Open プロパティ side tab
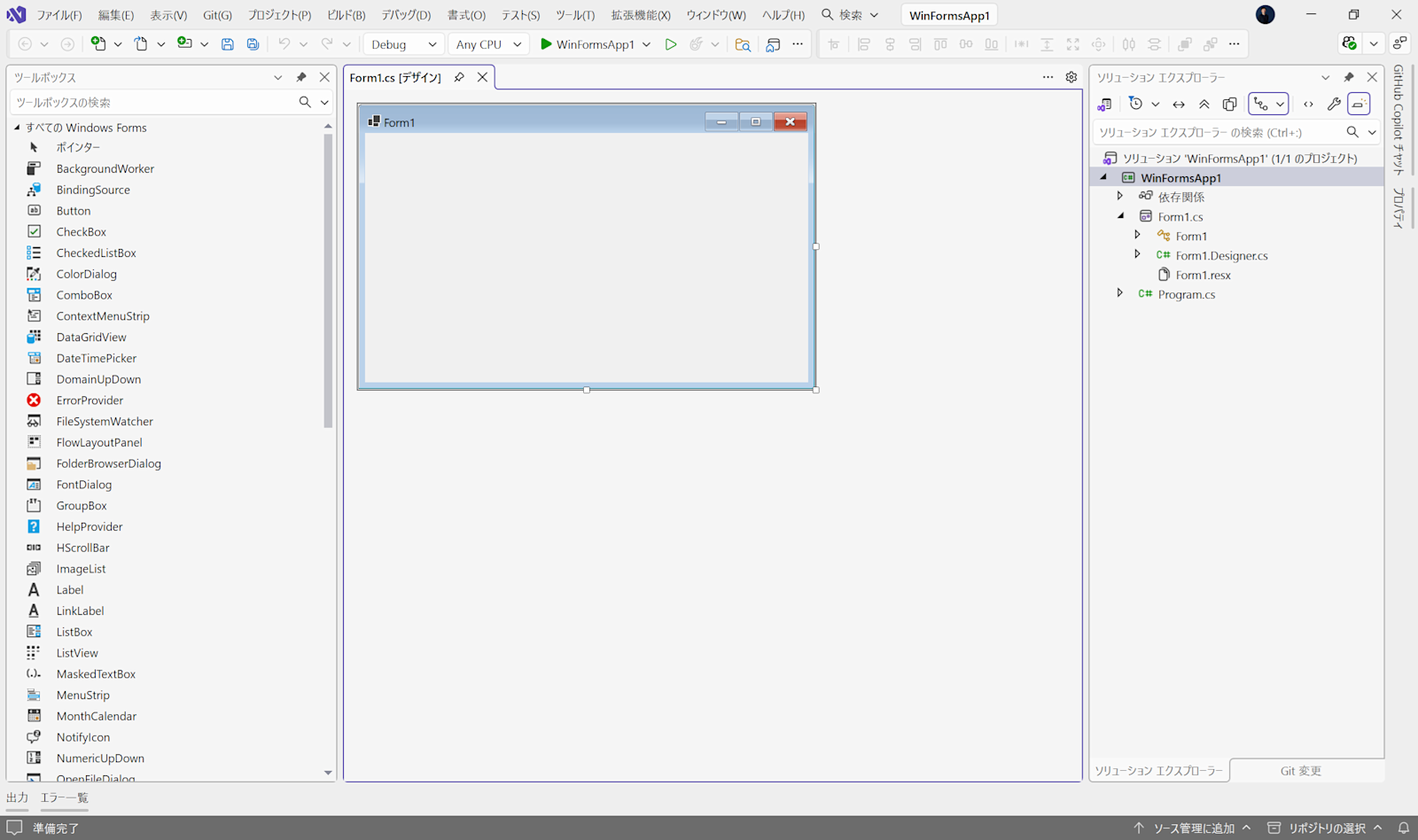This screenshot has width=1418, height=840. (1399, 208)
